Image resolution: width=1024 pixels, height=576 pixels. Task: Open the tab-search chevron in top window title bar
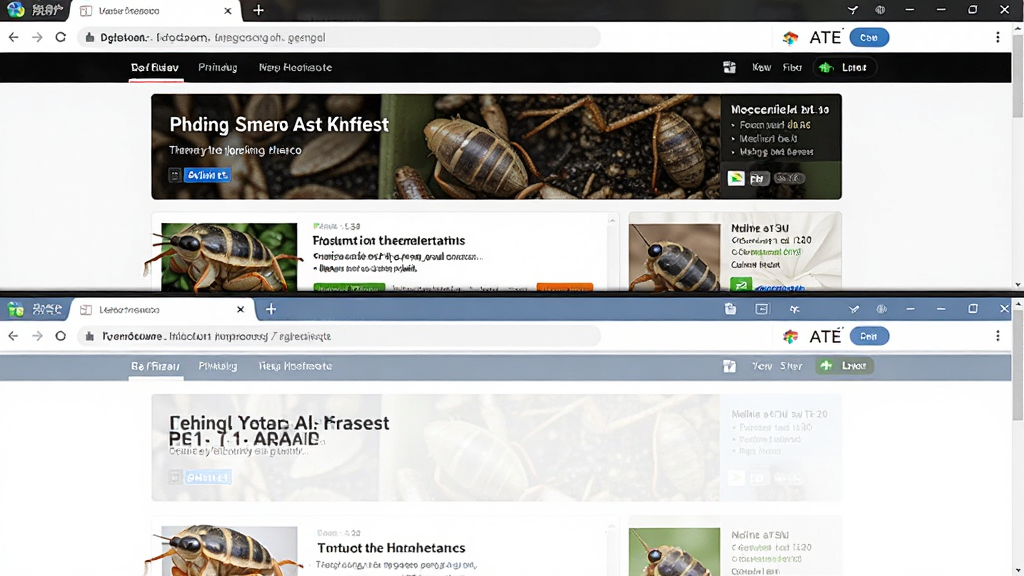click(853, 10)
